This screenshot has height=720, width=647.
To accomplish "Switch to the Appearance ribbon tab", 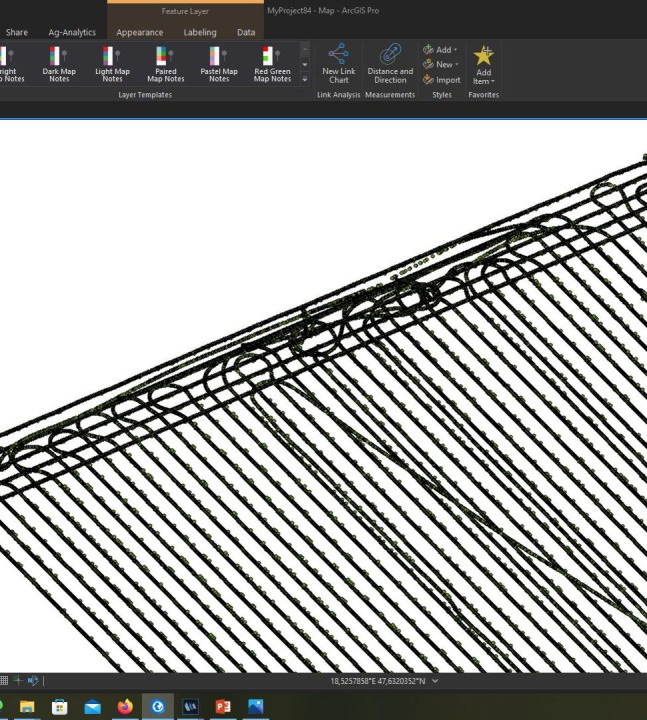I will tap(139, 32).
